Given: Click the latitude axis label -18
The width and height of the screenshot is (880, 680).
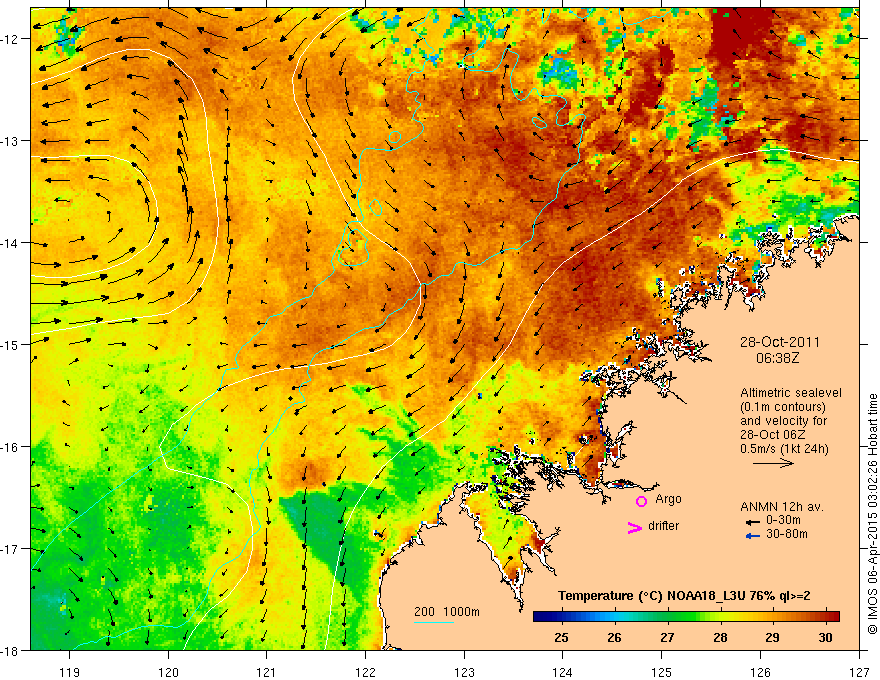Looking at the screenshot, I should tap(11, 650).
